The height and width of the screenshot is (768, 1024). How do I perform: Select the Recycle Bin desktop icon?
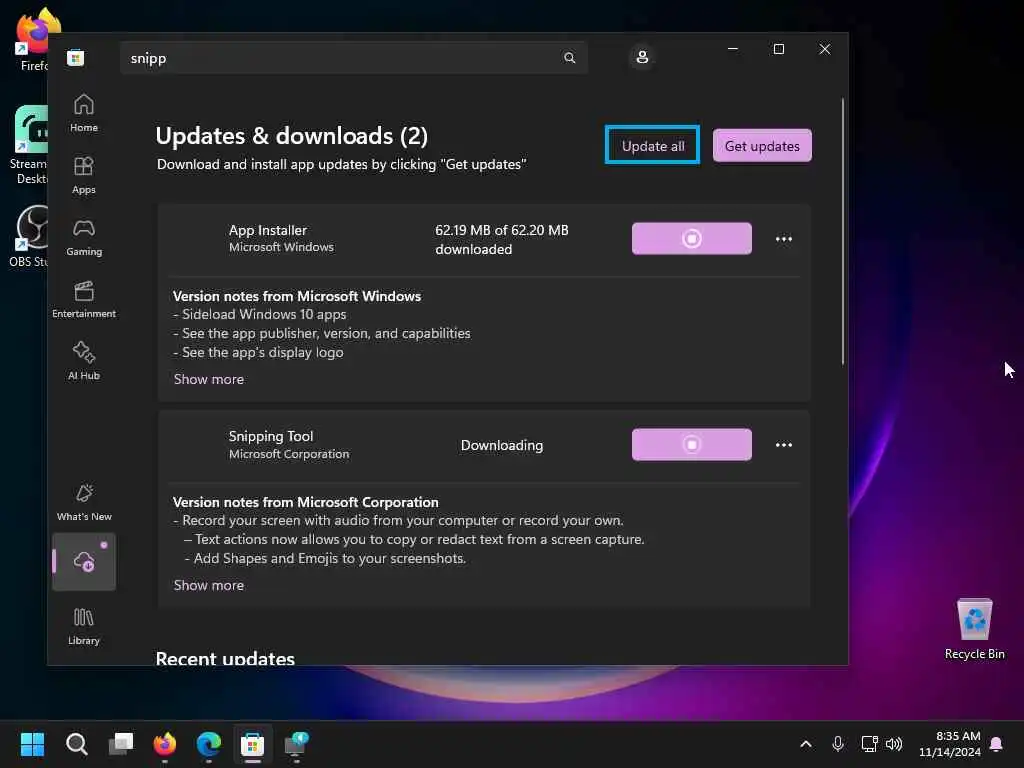[x=974, y=629]
